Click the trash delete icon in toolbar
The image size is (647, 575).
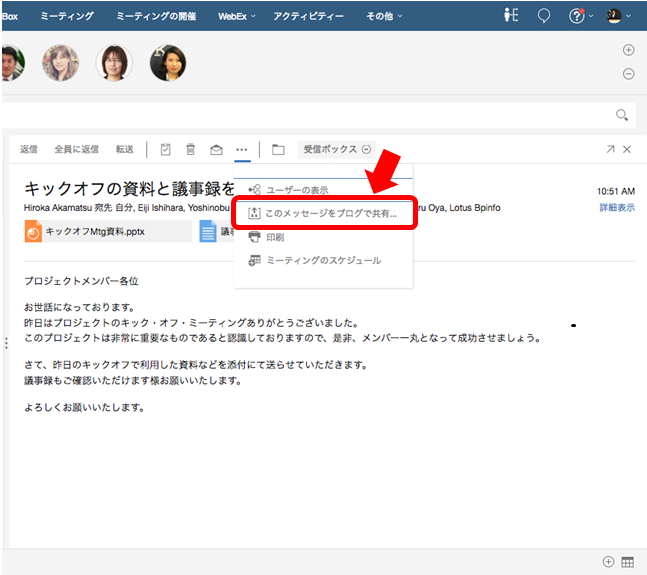pyautogui.click(x=190, y=150)
